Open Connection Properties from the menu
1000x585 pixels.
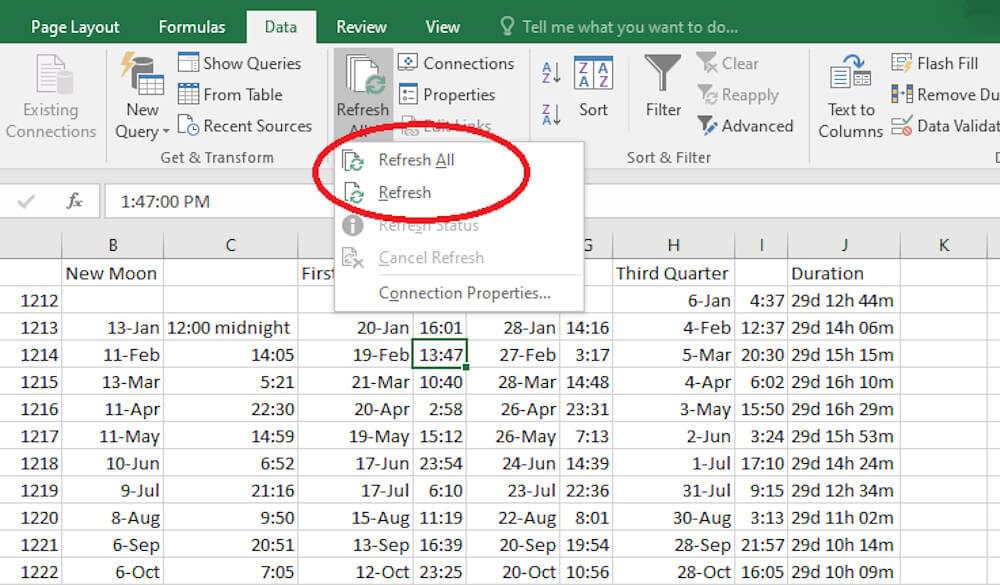pyautogui.click(x=464, y=293)
